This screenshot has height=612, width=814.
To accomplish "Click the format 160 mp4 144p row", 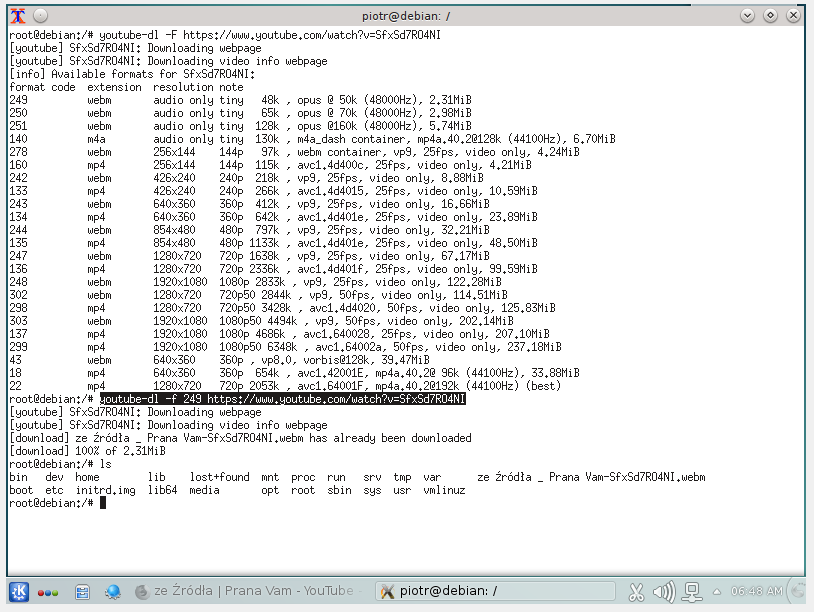I will pos(270,165).
